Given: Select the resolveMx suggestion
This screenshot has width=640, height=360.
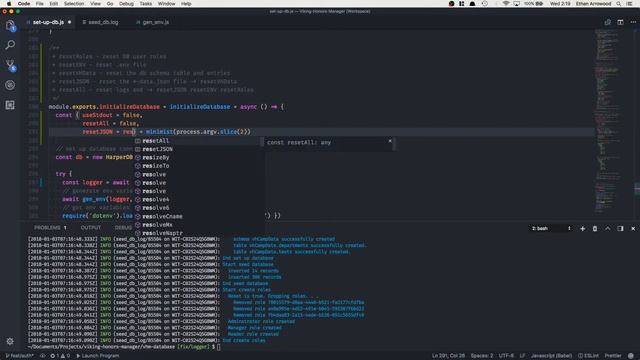Looking at the screenshot, I should pos(199,225).
